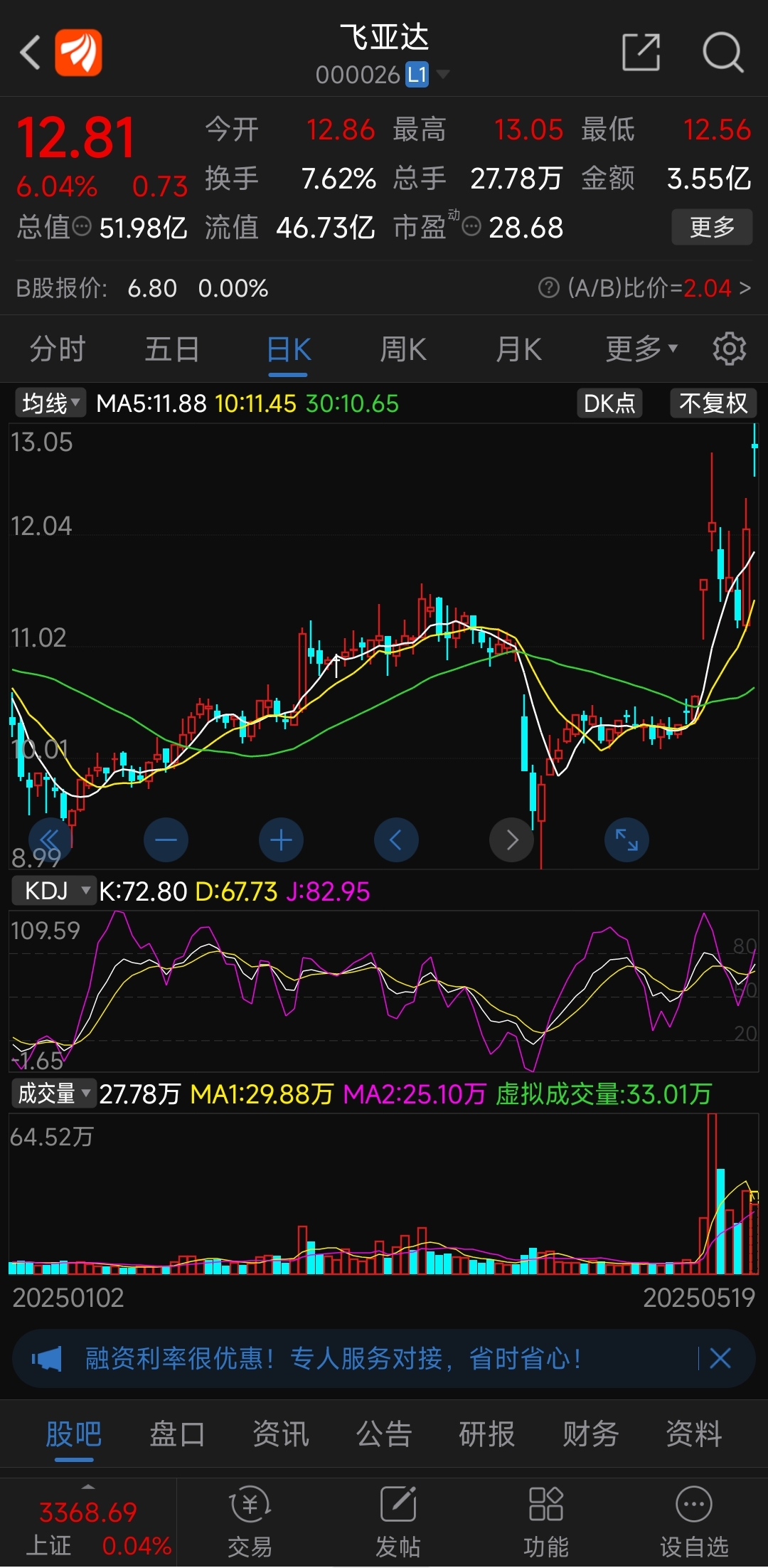Tap the KDJ sub-chart area
The image size is (768, 1568).
pyautogui.click(x=384, y=991)
